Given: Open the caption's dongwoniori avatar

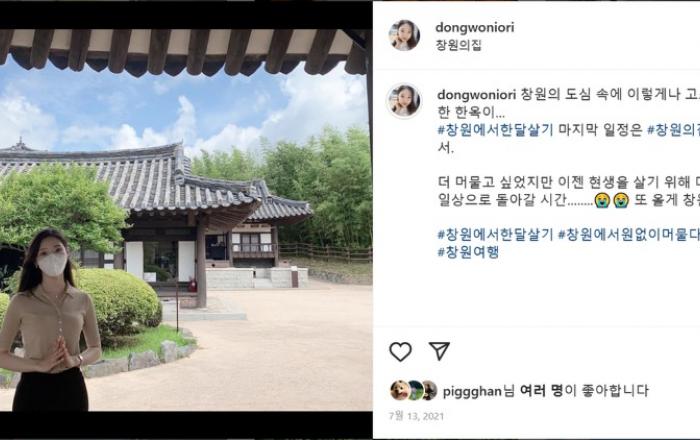Looking at the screenshot, I should point(404,101).
